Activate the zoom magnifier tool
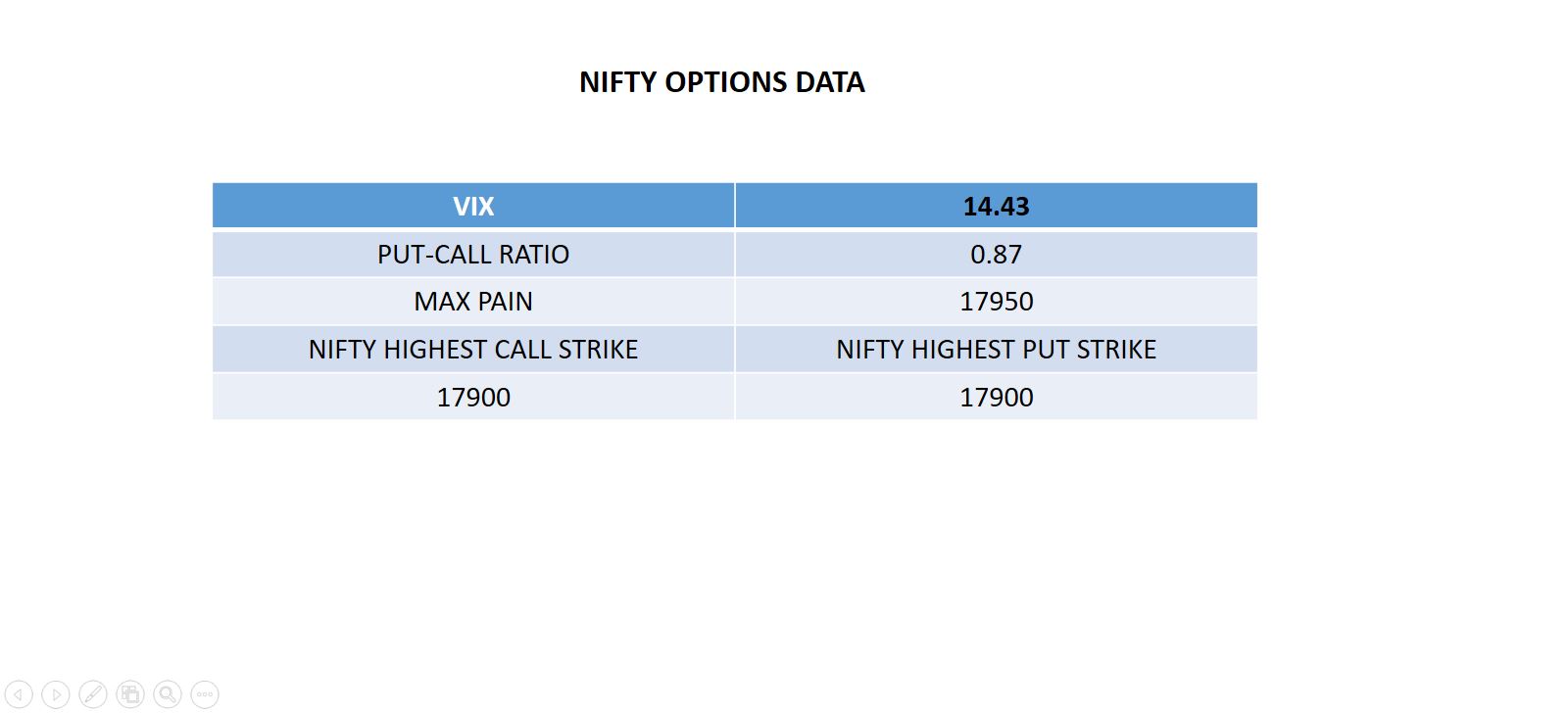1568x713 pixels. (168, 694)
